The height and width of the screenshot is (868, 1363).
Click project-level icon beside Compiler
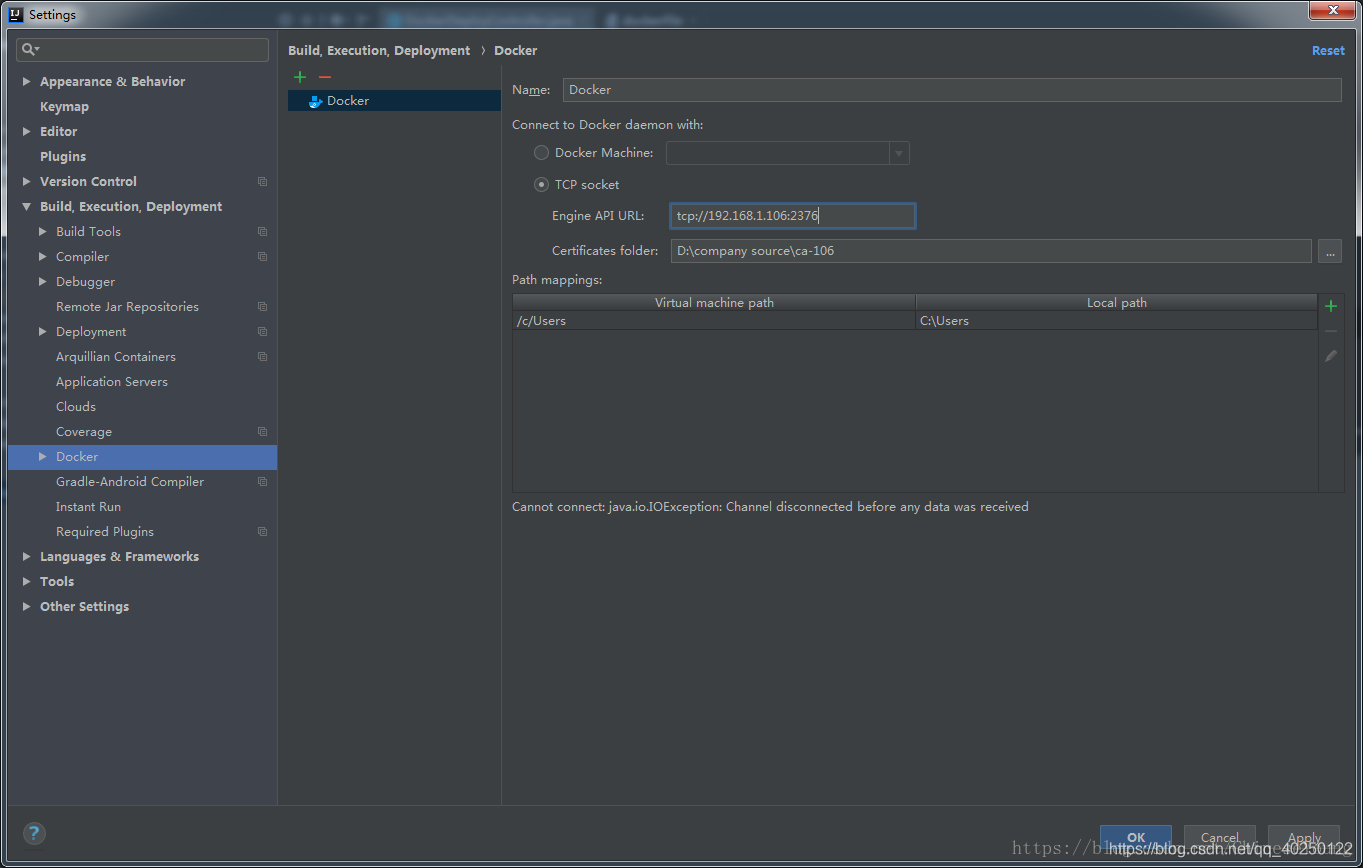[262, 257]
